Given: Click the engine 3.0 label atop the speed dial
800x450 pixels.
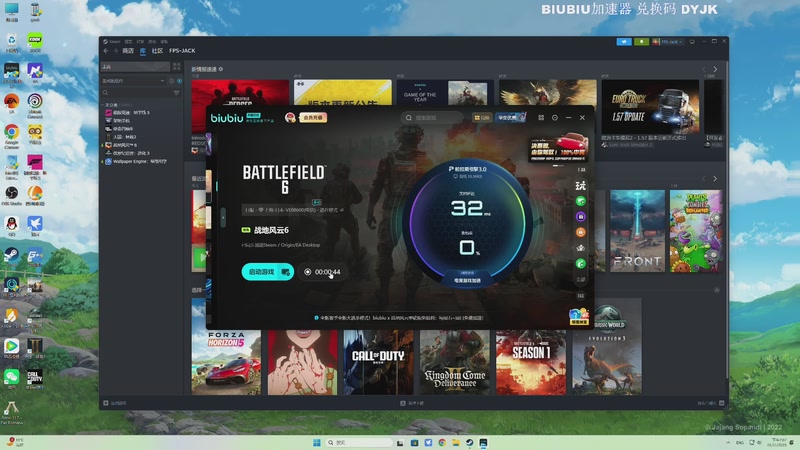Looking at the screenshot, I should [x=467, y=169].
